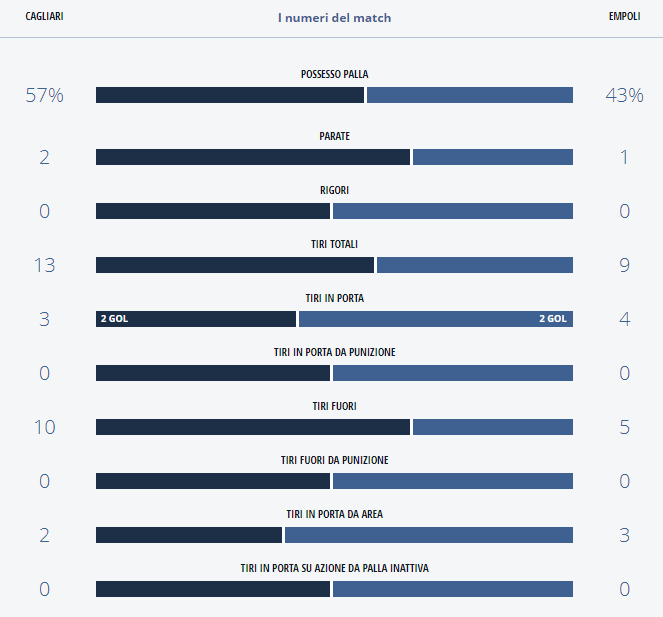Click Empoli's '2 GOL' label on the bar
Screen dimensions: 663x617
tap(553, 319)
